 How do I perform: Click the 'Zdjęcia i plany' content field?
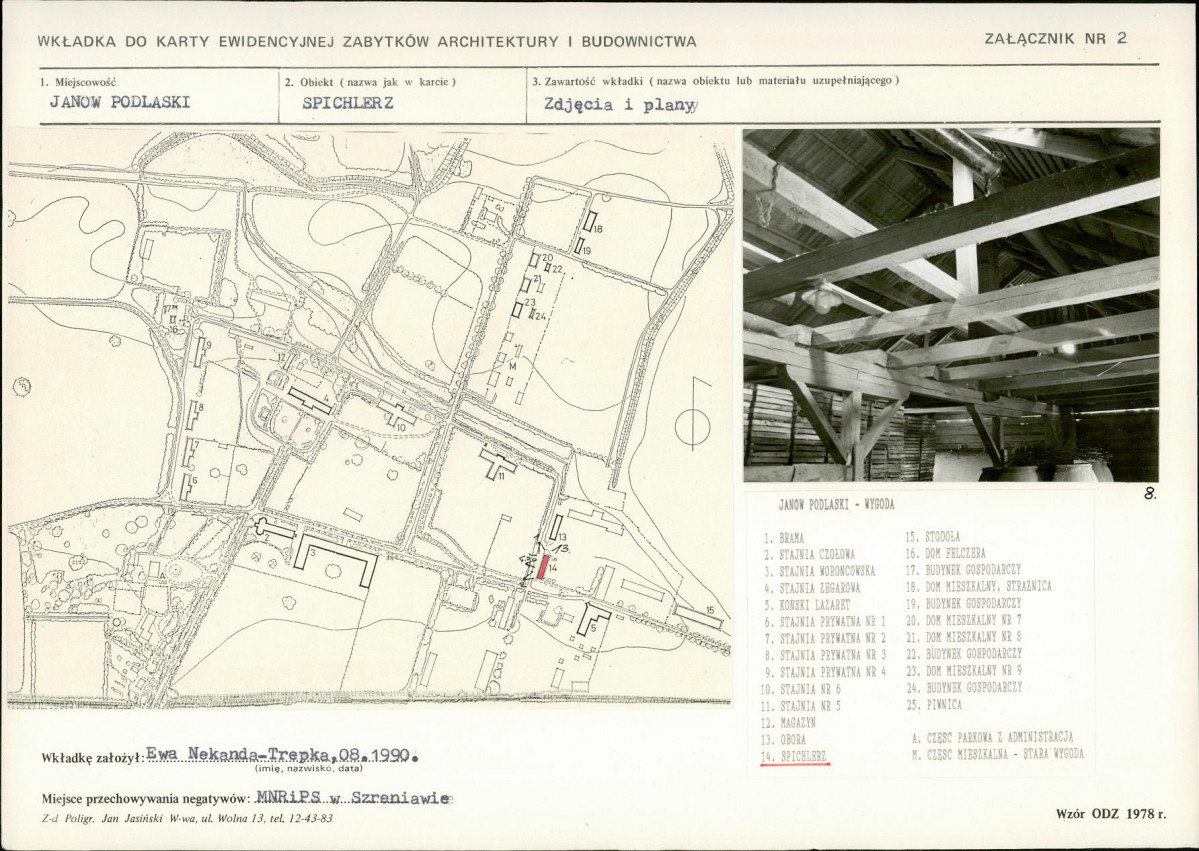(618, 103)
